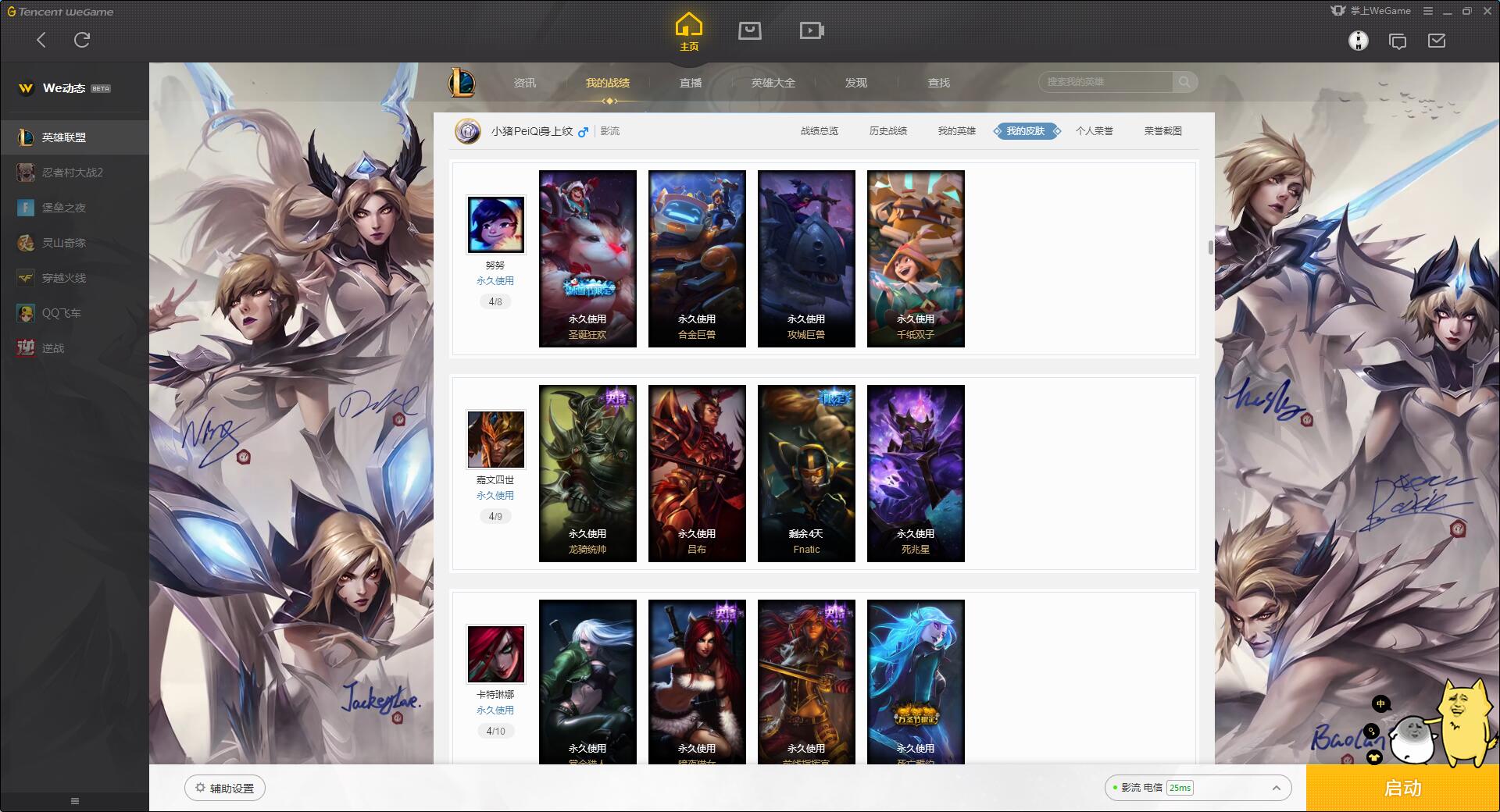1500x812 pixels.
Task: Open 辅助设置 settings button
Action: (x=225, y=789)
